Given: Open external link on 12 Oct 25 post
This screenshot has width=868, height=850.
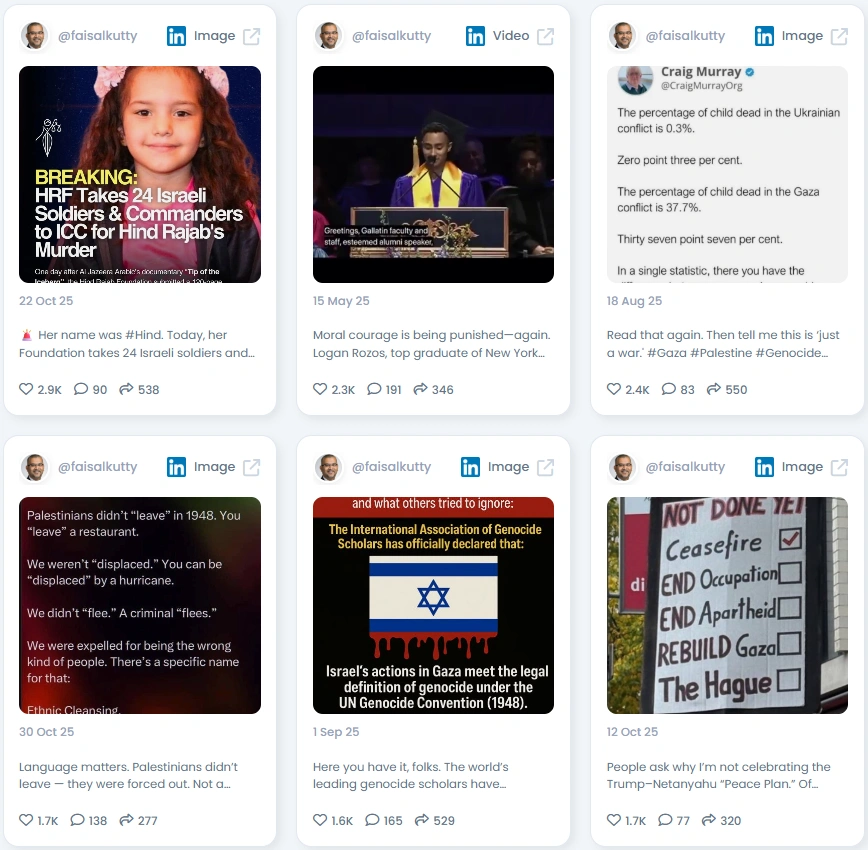Looking at the screenshot, I should 839,467.
